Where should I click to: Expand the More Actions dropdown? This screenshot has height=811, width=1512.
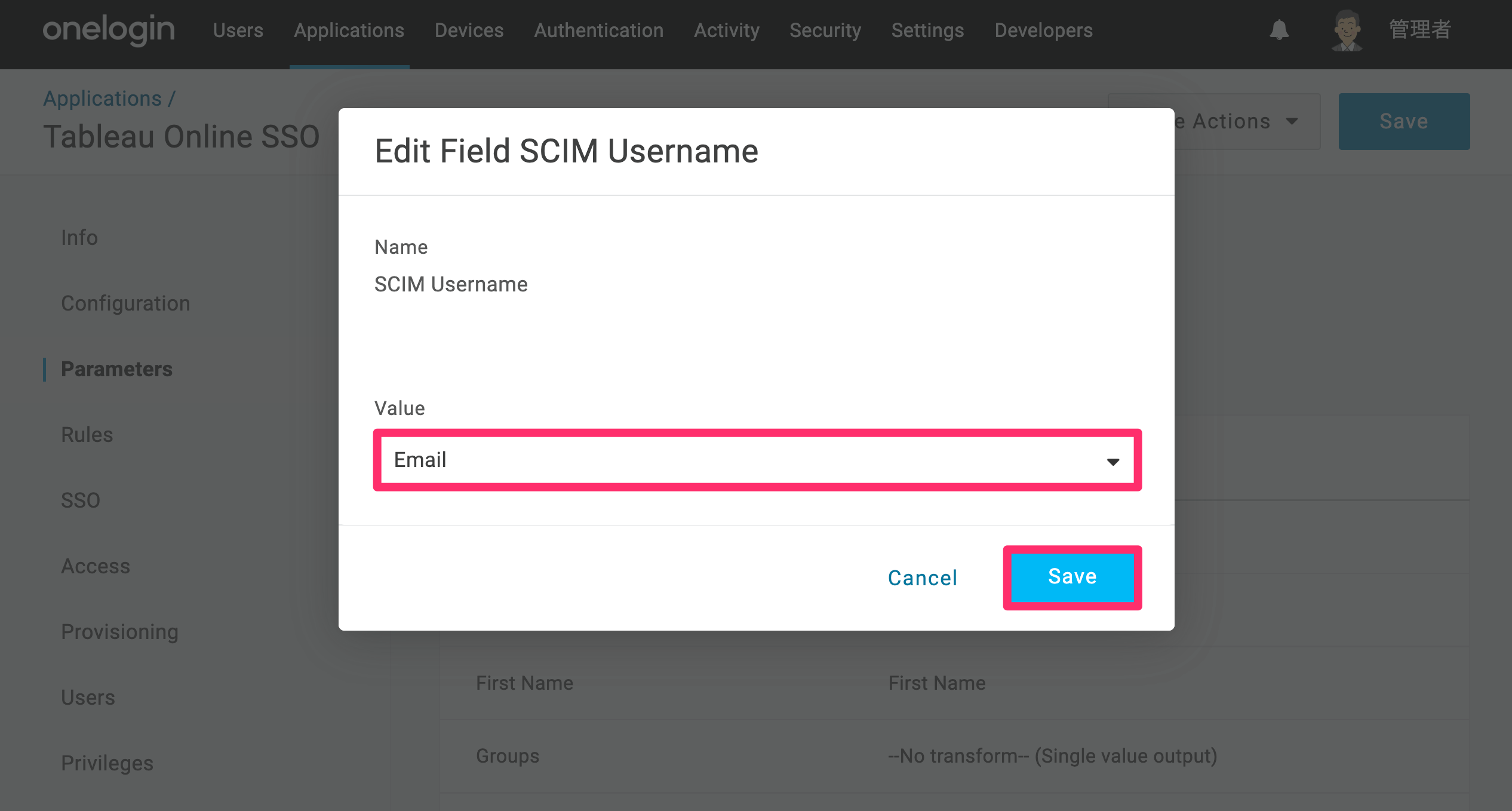[1215, 121]
